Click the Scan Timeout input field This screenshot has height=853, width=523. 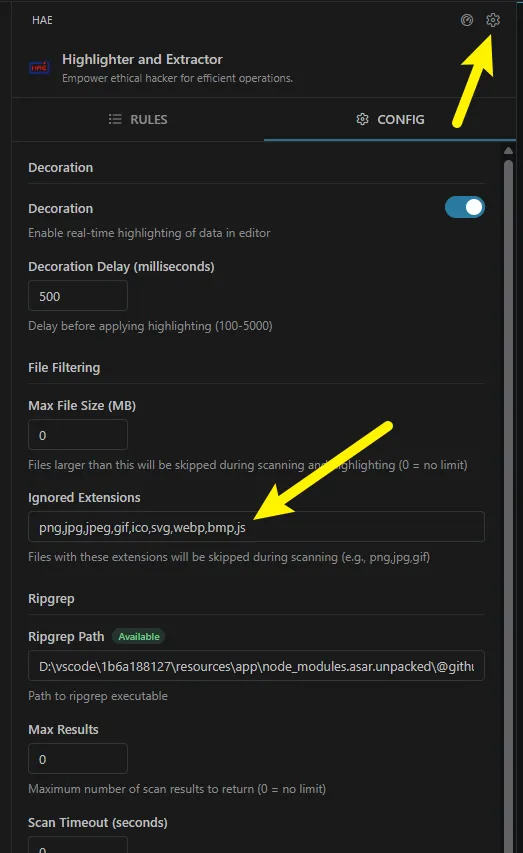[78, 845]
